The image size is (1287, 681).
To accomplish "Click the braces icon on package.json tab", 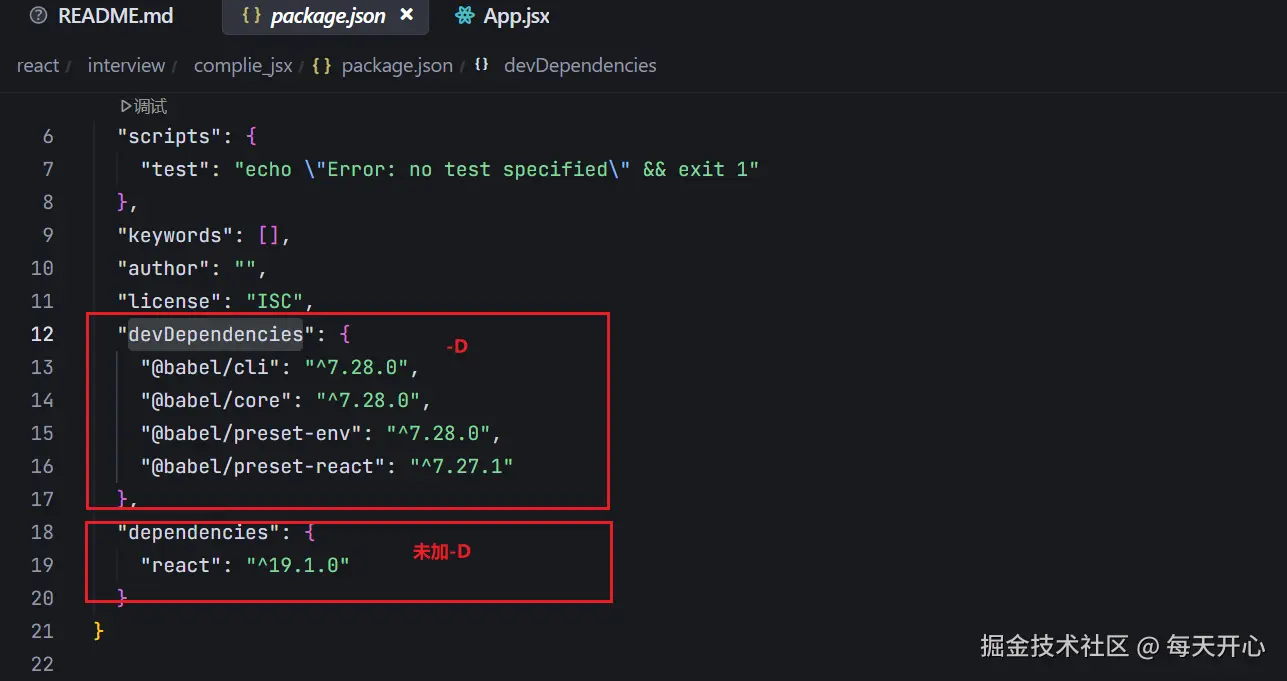I will coord(252,16).
